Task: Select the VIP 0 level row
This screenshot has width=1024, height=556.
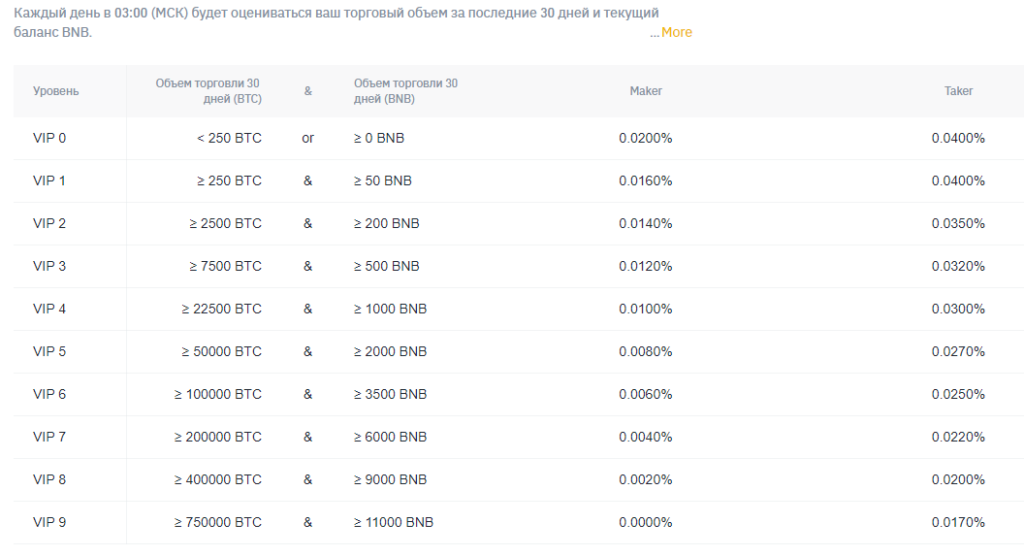Action: point(519,139)
